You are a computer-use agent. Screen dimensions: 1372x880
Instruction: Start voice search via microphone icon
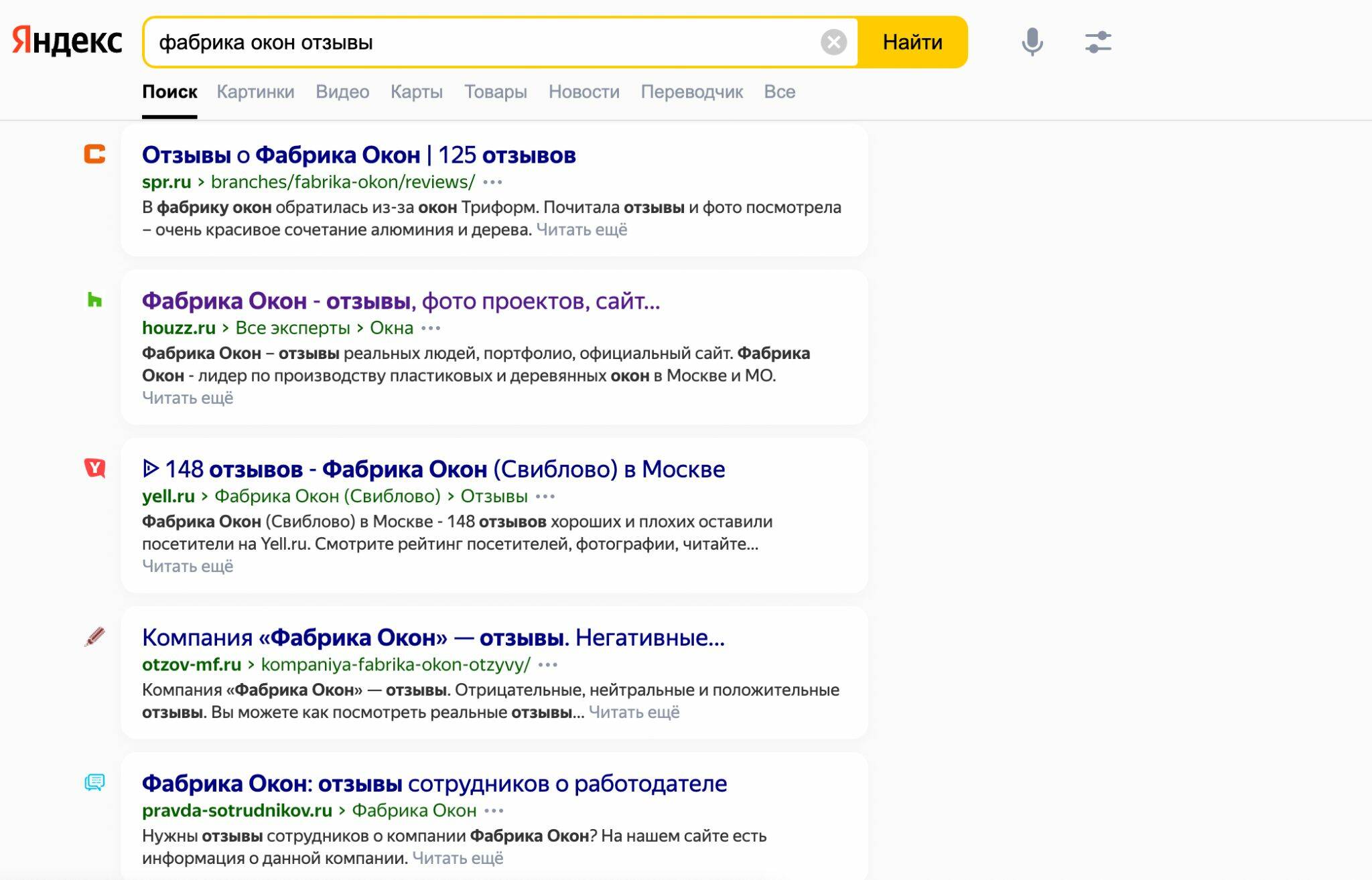(1032, 42)
